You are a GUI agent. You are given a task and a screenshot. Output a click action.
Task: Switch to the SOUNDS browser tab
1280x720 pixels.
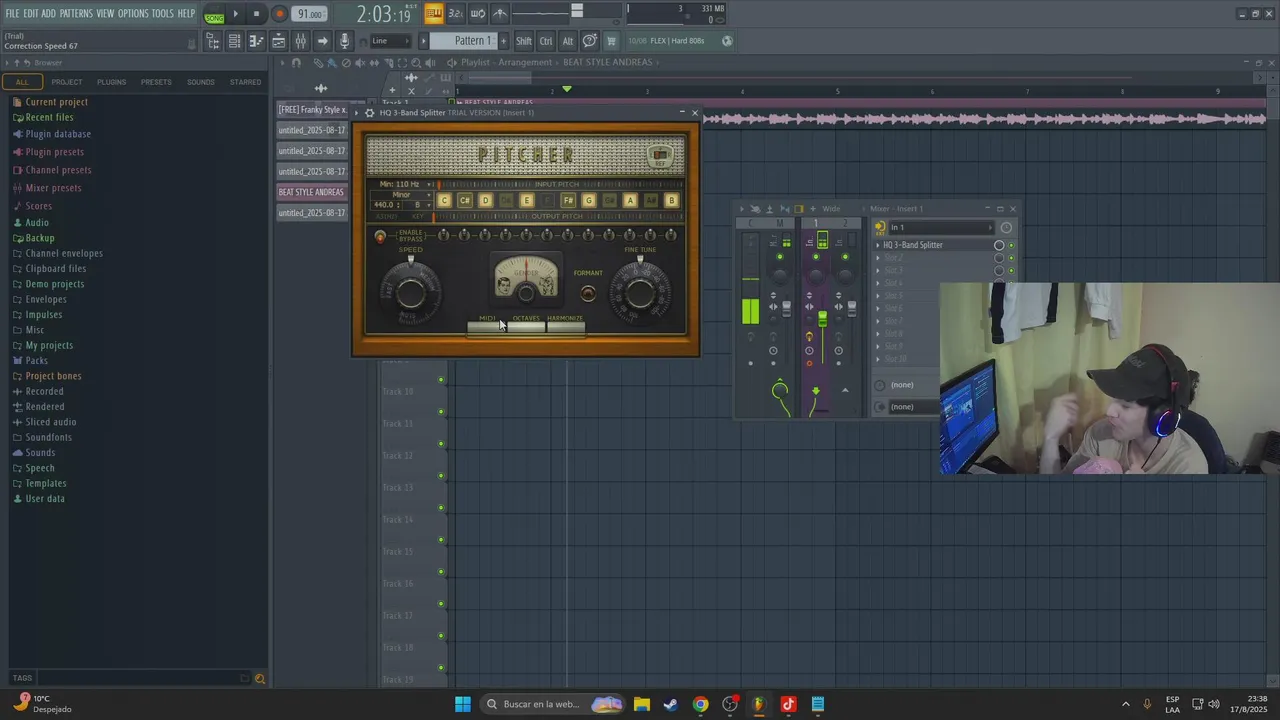200,82
